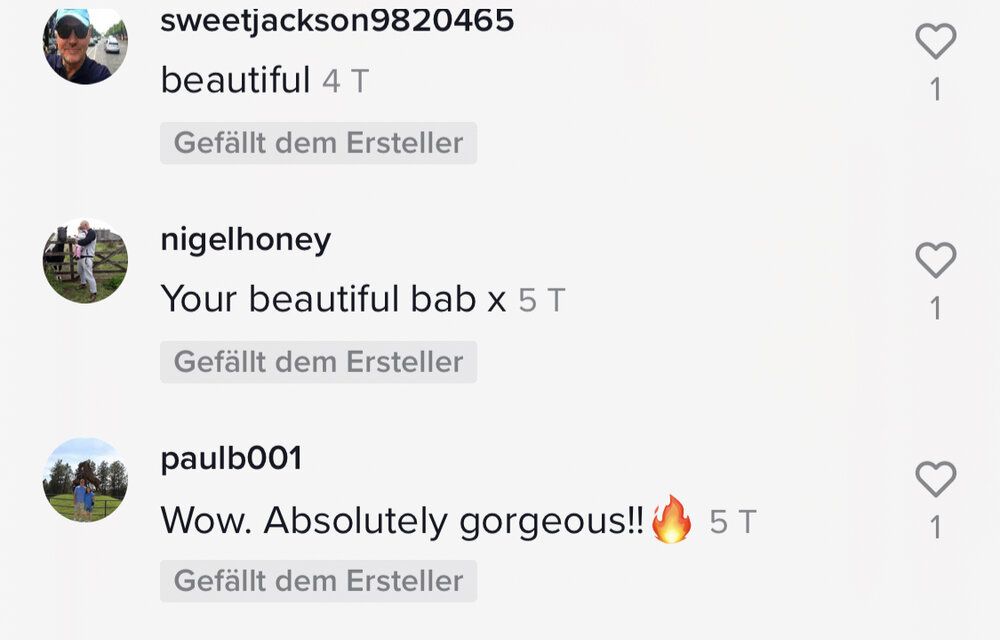This screenshot has width=1000, height=640.
Task: View paulb001's profile avatar
Action: pos(85,480)
